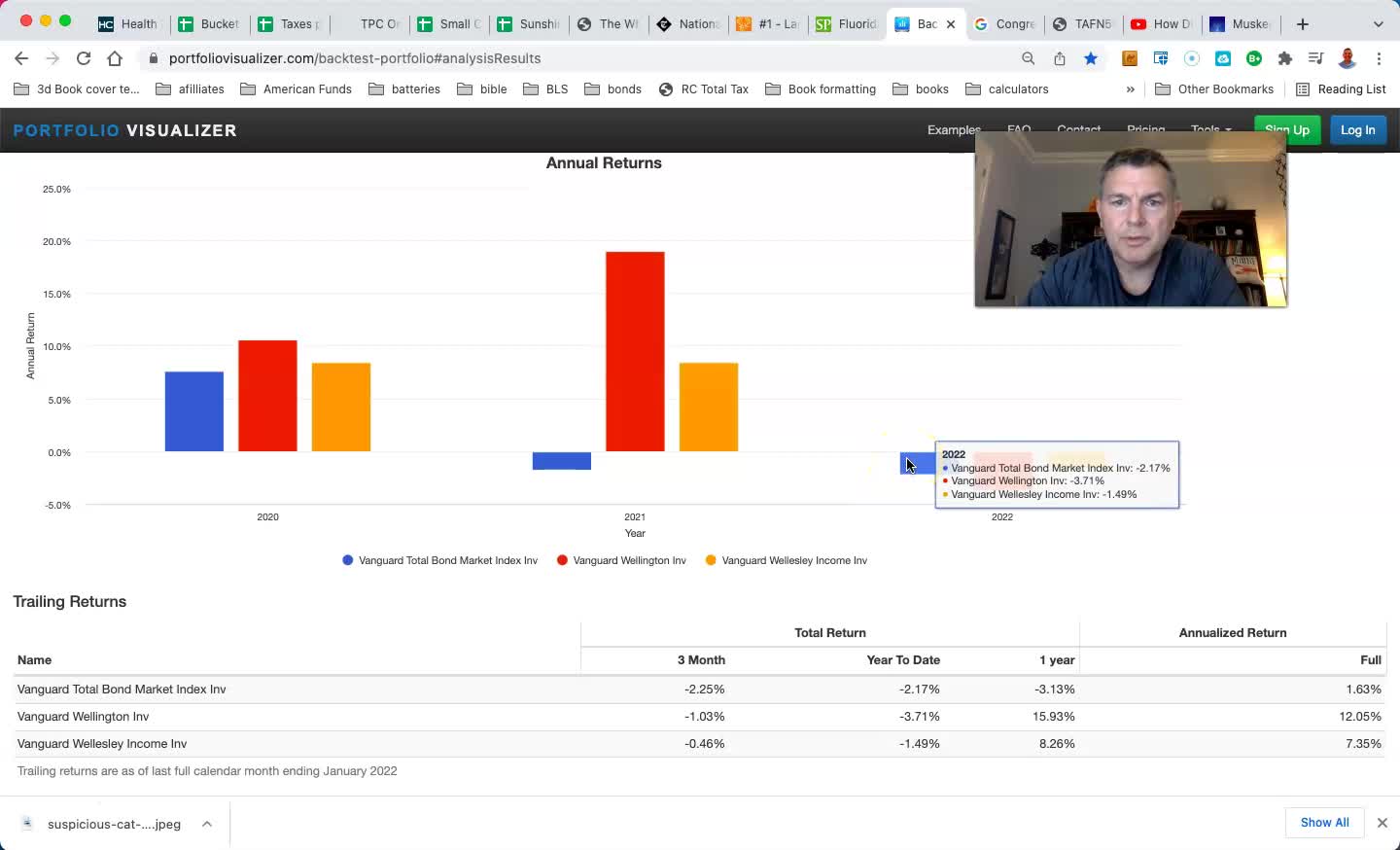Open the bible bookmark folder
The image size is (1400, 850).
click(x=482, y=89)
